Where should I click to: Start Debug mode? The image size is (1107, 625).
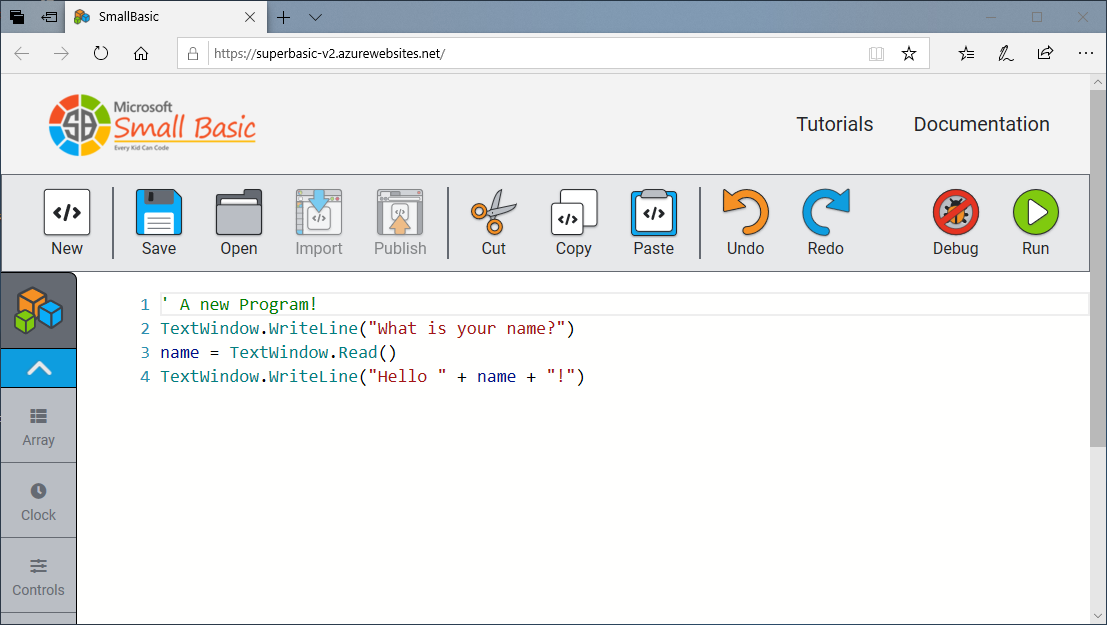tap(955, 222)
